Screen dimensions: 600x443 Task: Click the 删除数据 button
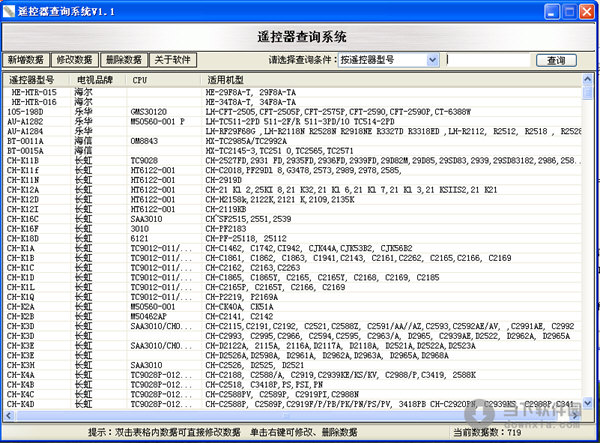124,60
